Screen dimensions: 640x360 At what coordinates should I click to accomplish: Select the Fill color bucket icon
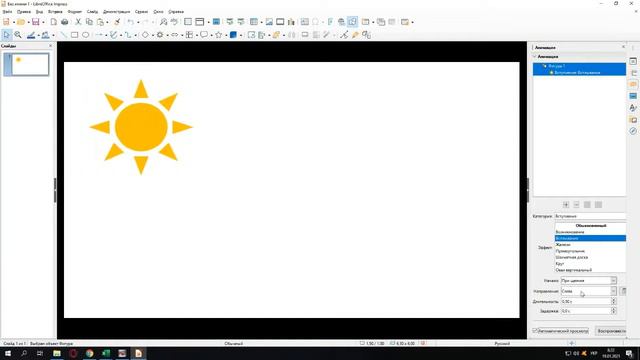click(x=45, y=35)
